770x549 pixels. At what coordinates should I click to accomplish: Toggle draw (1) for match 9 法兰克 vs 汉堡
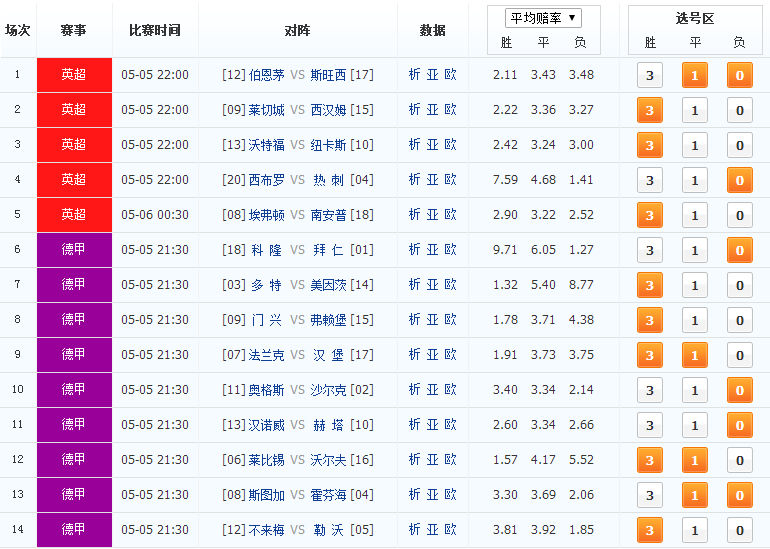tap(695, 355)
